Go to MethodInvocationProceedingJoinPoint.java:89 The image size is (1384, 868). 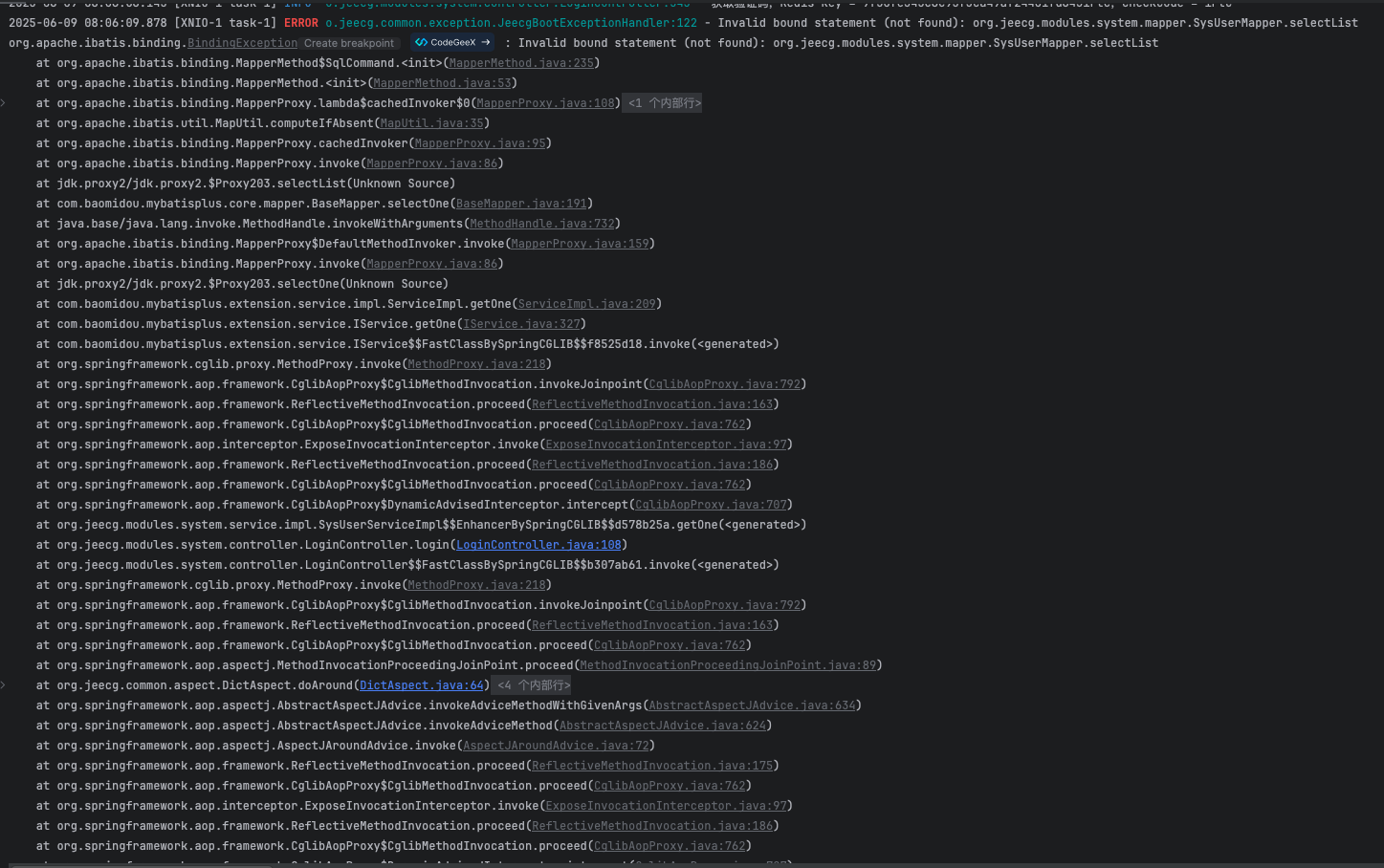coord(728,665)
